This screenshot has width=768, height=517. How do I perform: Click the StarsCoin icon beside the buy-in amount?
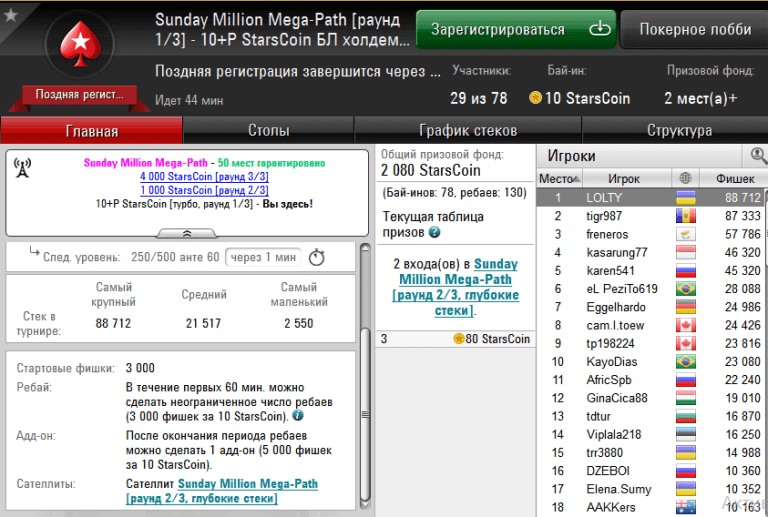(x=536, y=98)
